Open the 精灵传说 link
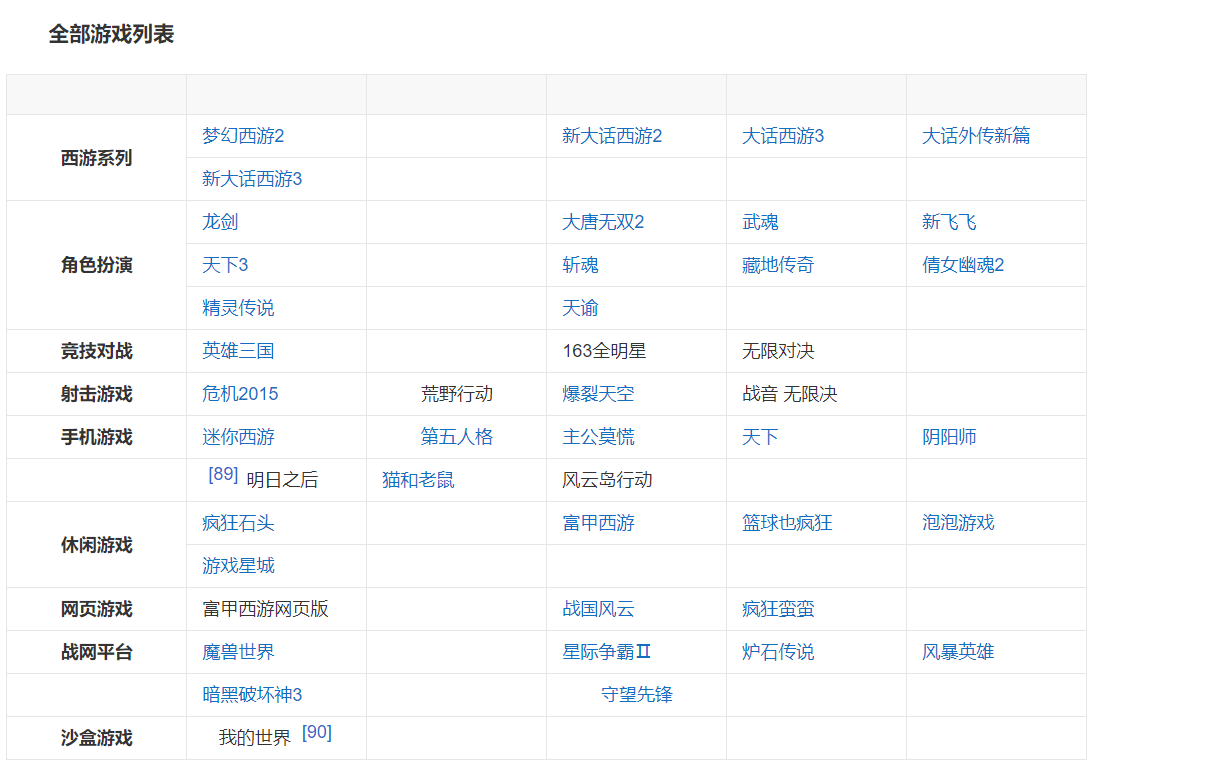This screenshot has width=1228, height=767. (x=238, y=308)
